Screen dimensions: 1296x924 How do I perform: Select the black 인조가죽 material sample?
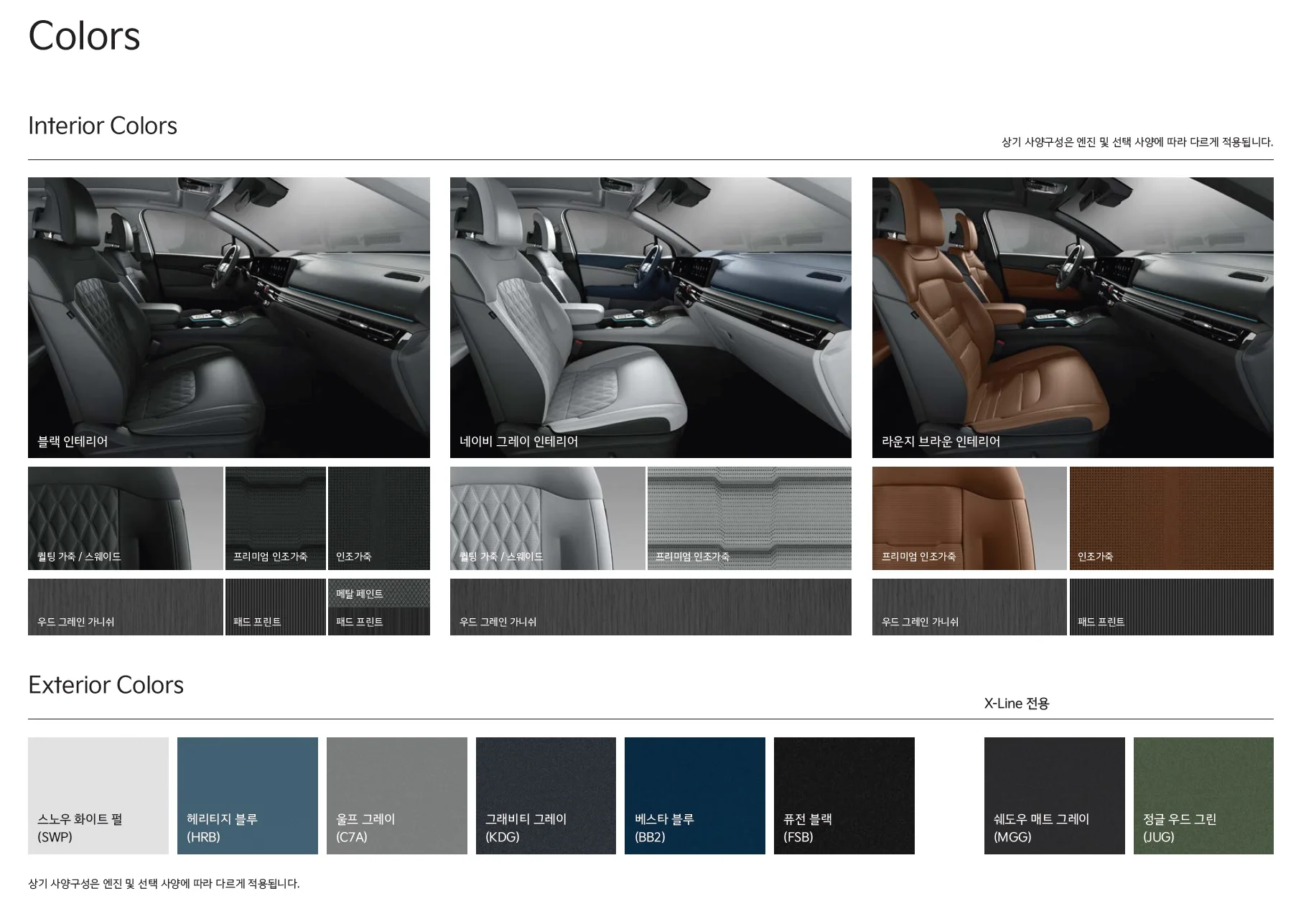[x=379, y=518]
